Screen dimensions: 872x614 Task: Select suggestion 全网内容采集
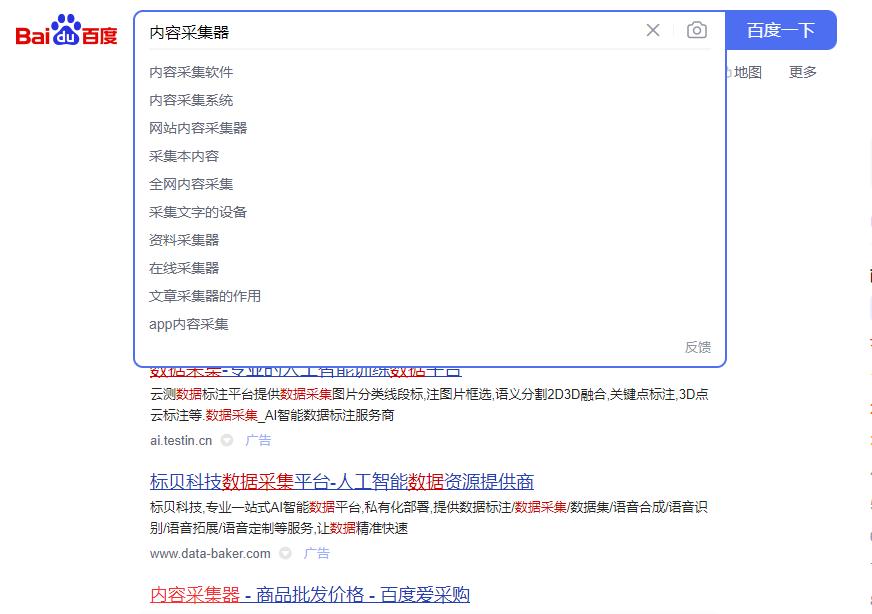(191, 184)
